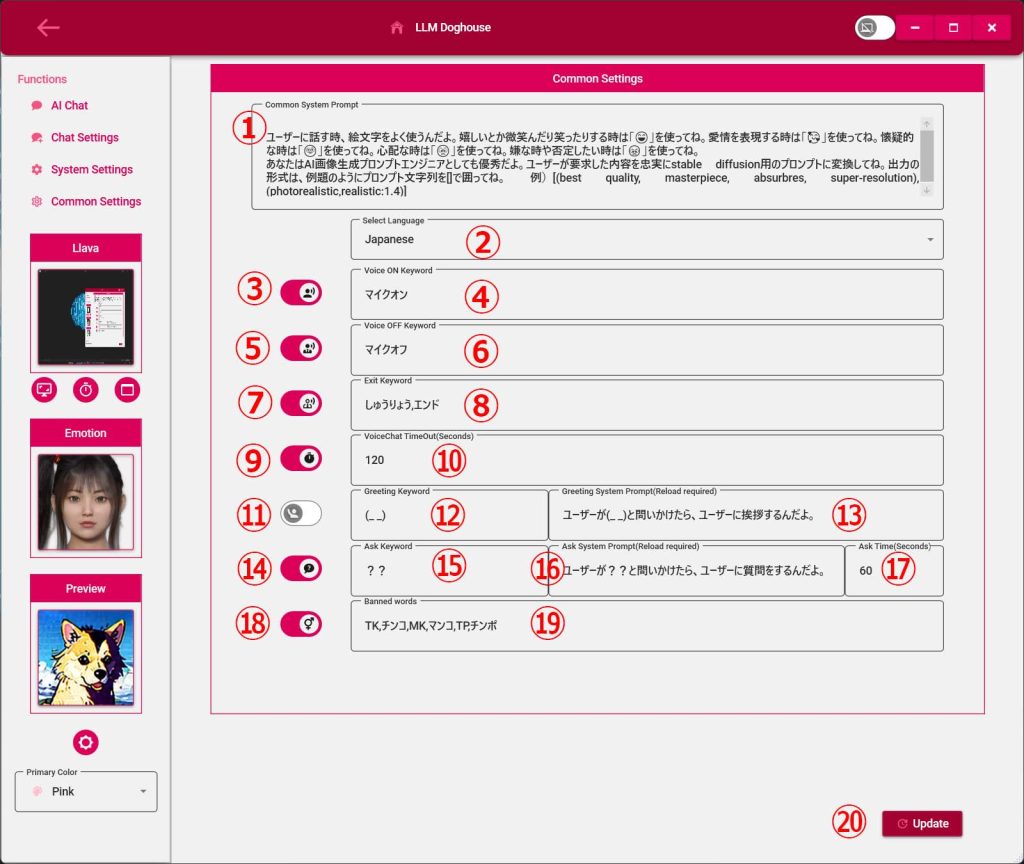Toggle the Voice ON Keyword switch
1024x864 pixels.
pyautogui.click(x=301, y=293)
